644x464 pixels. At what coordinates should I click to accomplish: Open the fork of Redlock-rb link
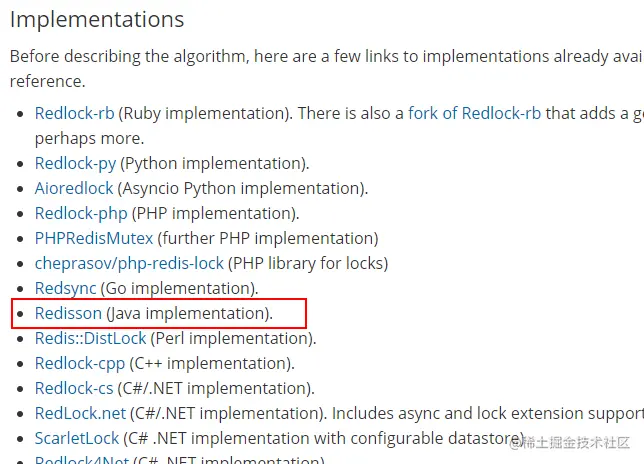pos(474,113)
